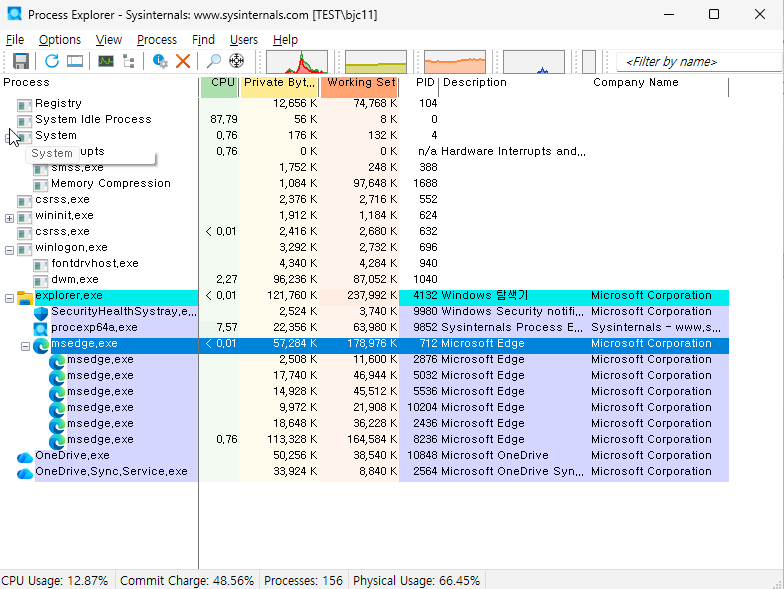Toggle the lower pane view icon
Viewport: 784px width, 589px height.
75,61
